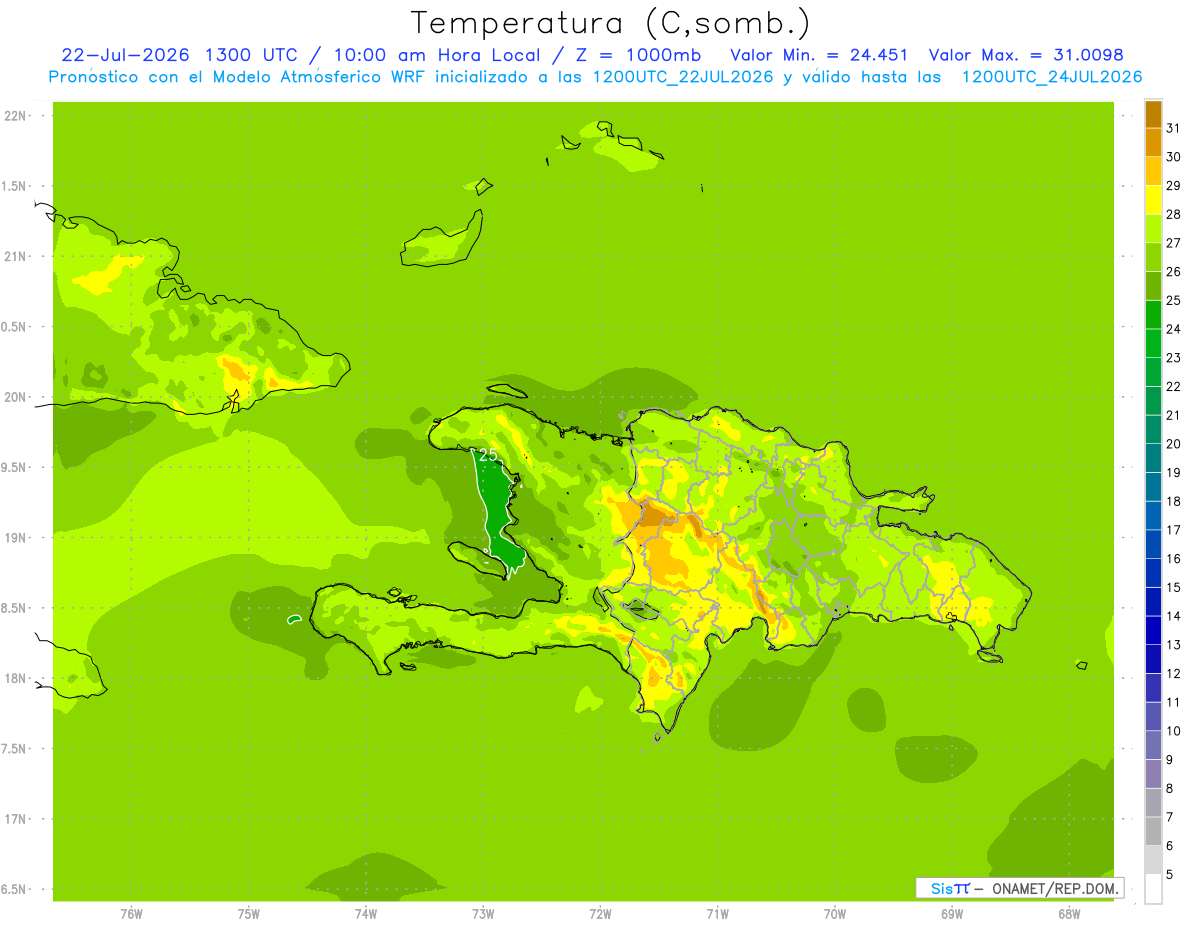This screenshot has height=927, width=1200.
Task: Click the "76W" longitude axis label
Action: click(131, 914)
